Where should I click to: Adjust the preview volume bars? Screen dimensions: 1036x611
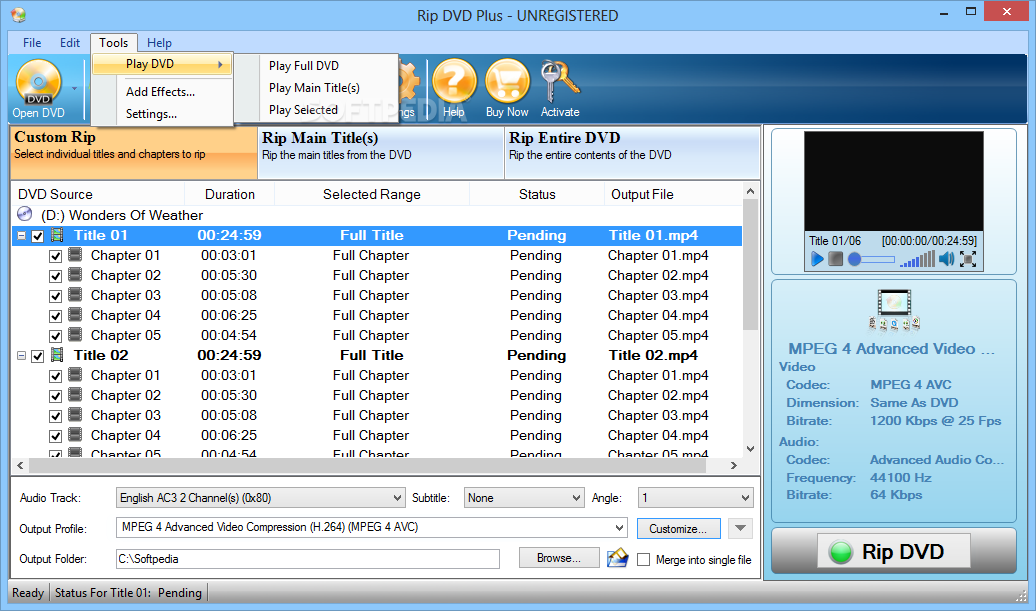[x=918, y=259]
